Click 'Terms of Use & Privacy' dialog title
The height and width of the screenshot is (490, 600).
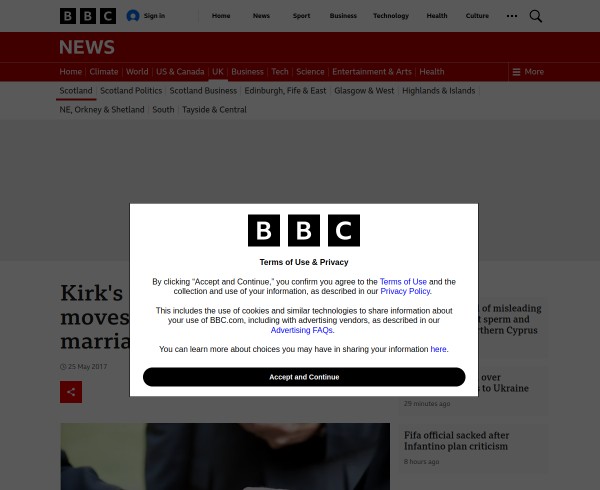pyautogui.click(x=304, y=262)
